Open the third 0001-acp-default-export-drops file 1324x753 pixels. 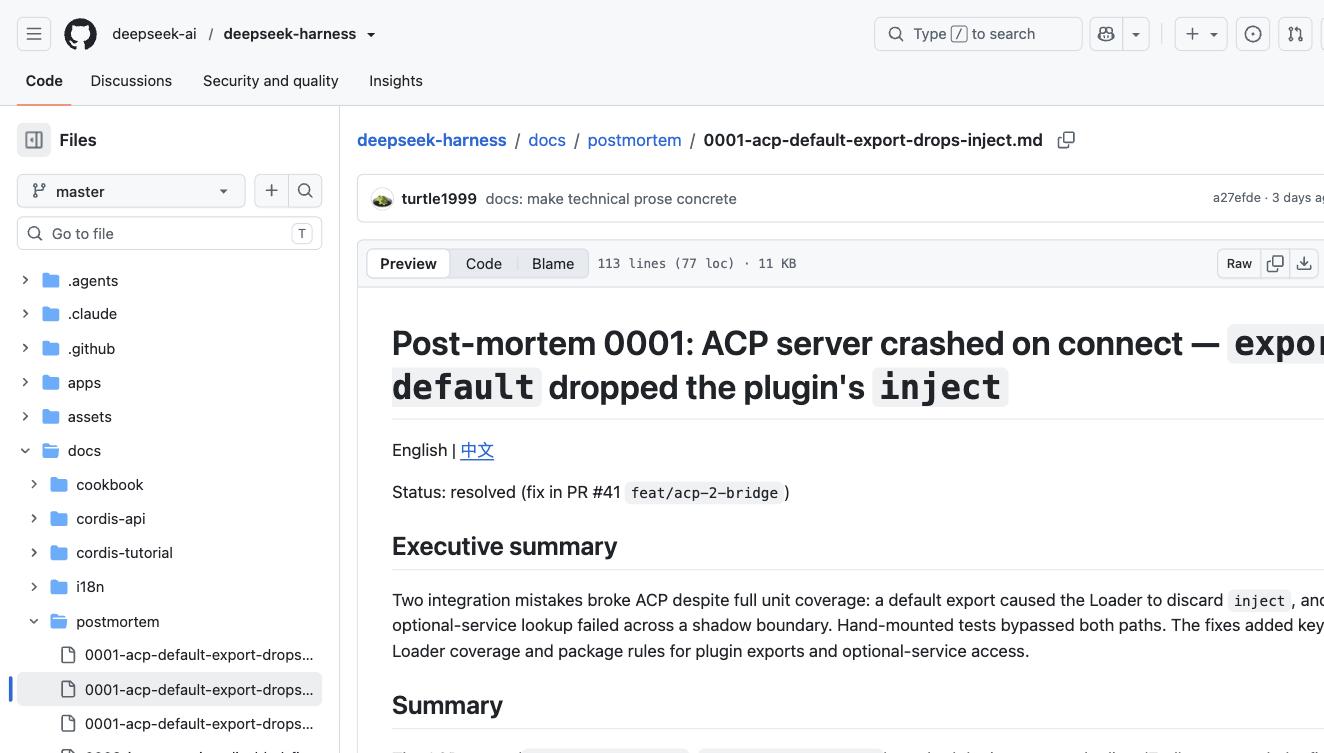pyautogui.click(x=169, y=724)
